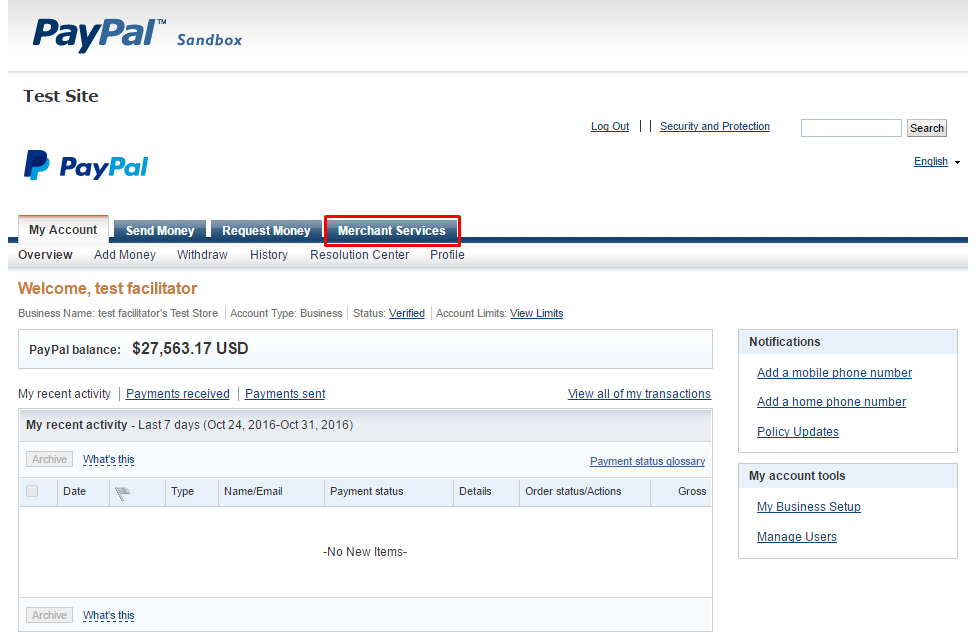The image size is (976, 643).
Task: Click lower What's this link
Action: point(108,615)
